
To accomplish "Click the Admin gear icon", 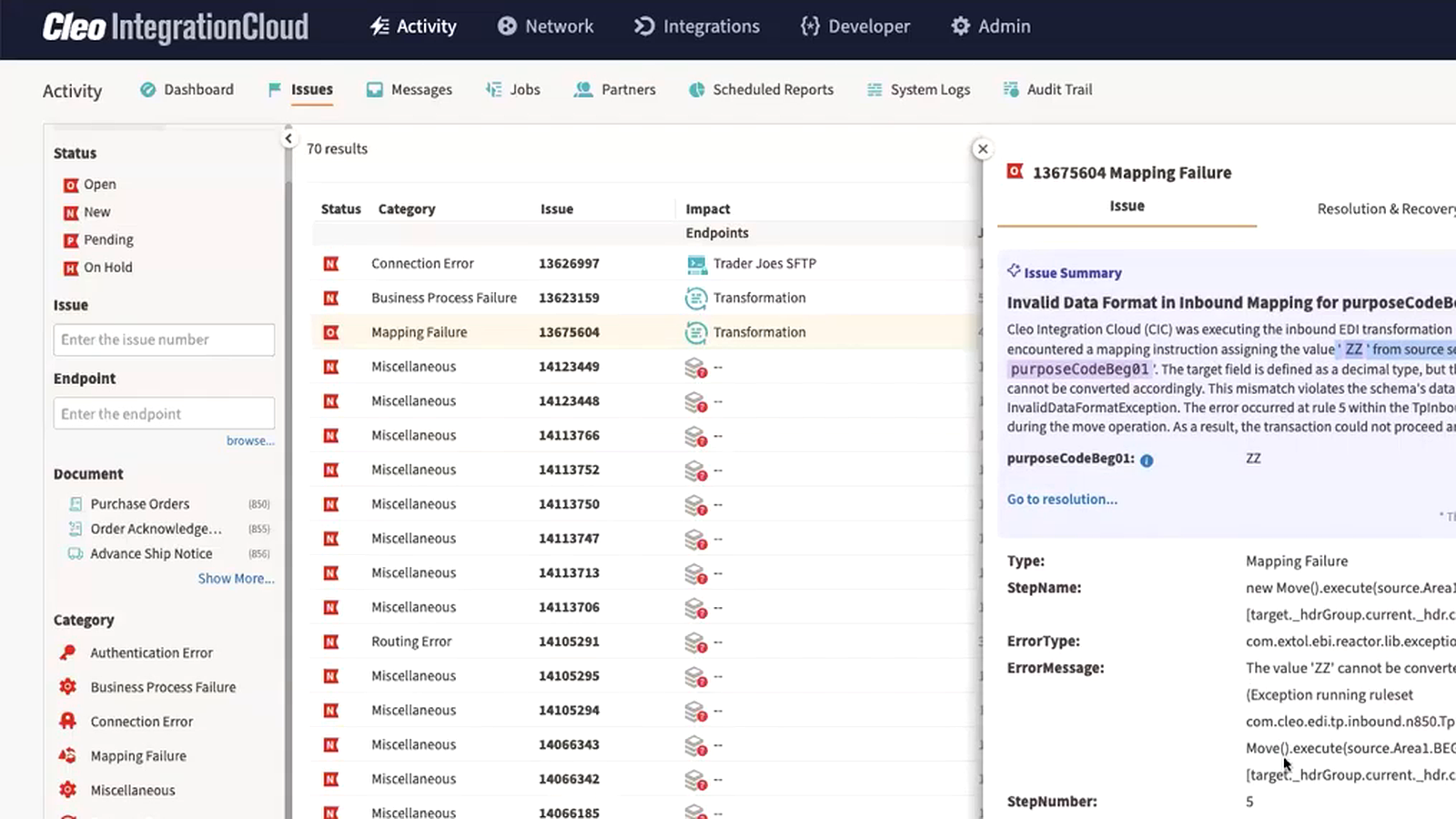I will pyautogui.click(x=960, y=26).
